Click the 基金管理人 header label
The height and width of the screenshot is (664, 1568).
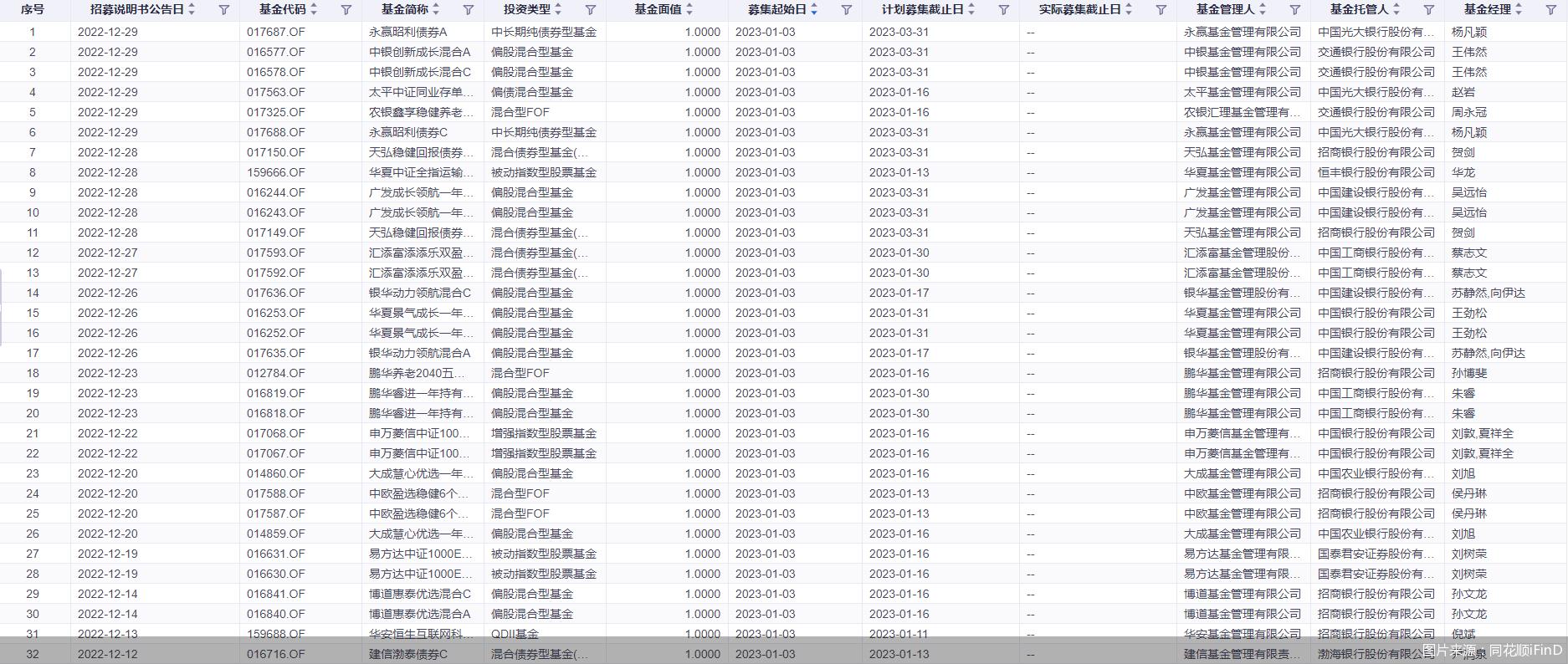[x=1226, y=10]
